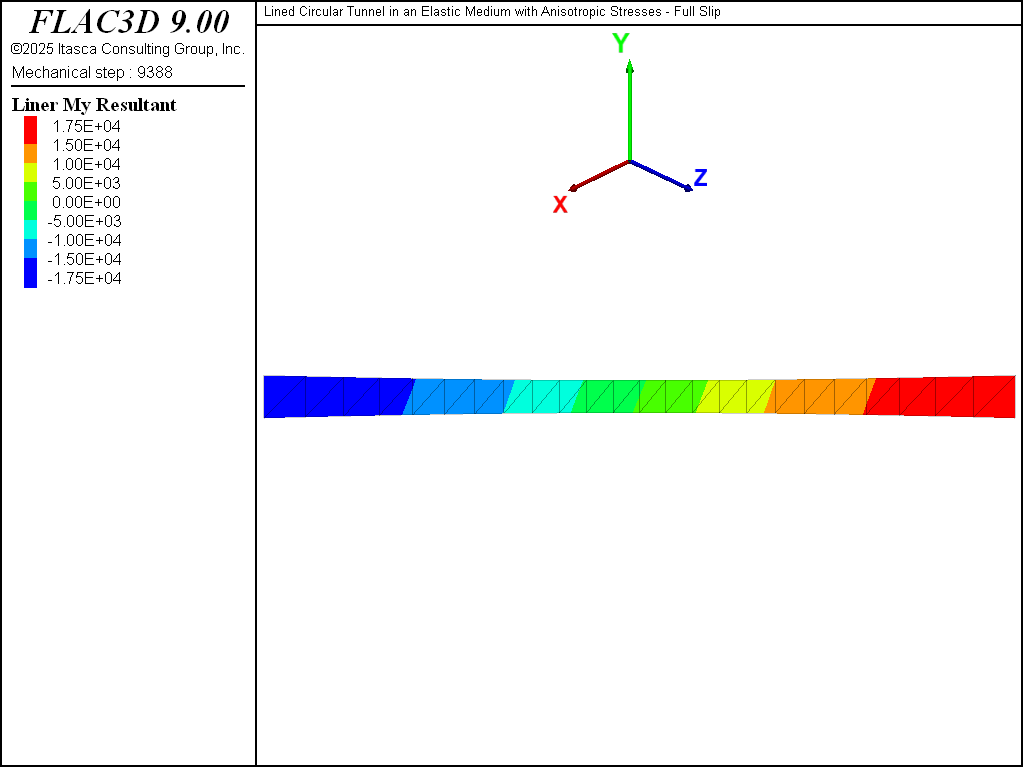Screen dimensions: 1024x768
Task: Click the legend value 5.00E+03
Action: [86, 184]
